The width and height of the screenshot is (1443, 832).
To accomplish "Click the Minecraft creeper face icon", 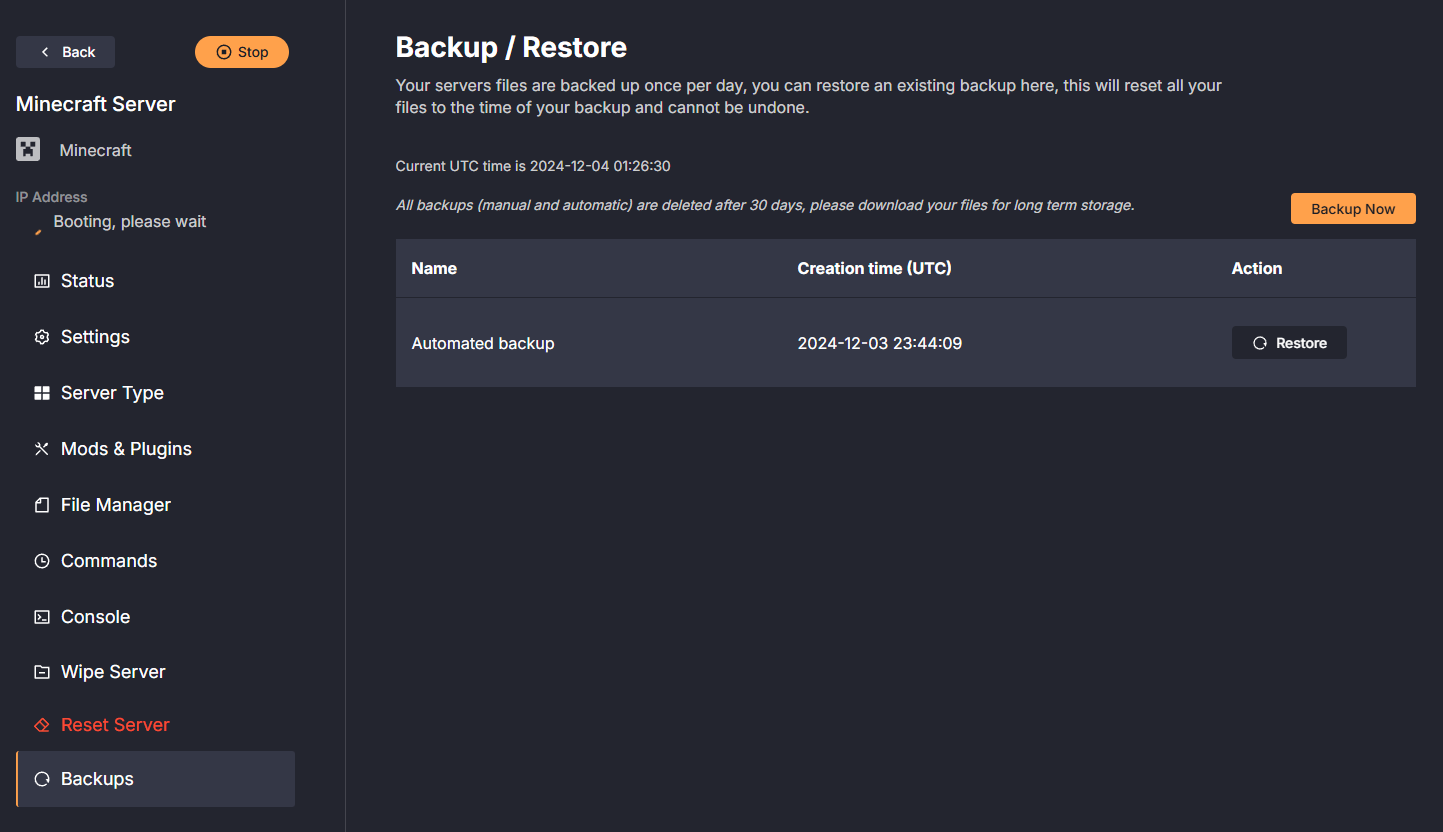I will (28, 149).
